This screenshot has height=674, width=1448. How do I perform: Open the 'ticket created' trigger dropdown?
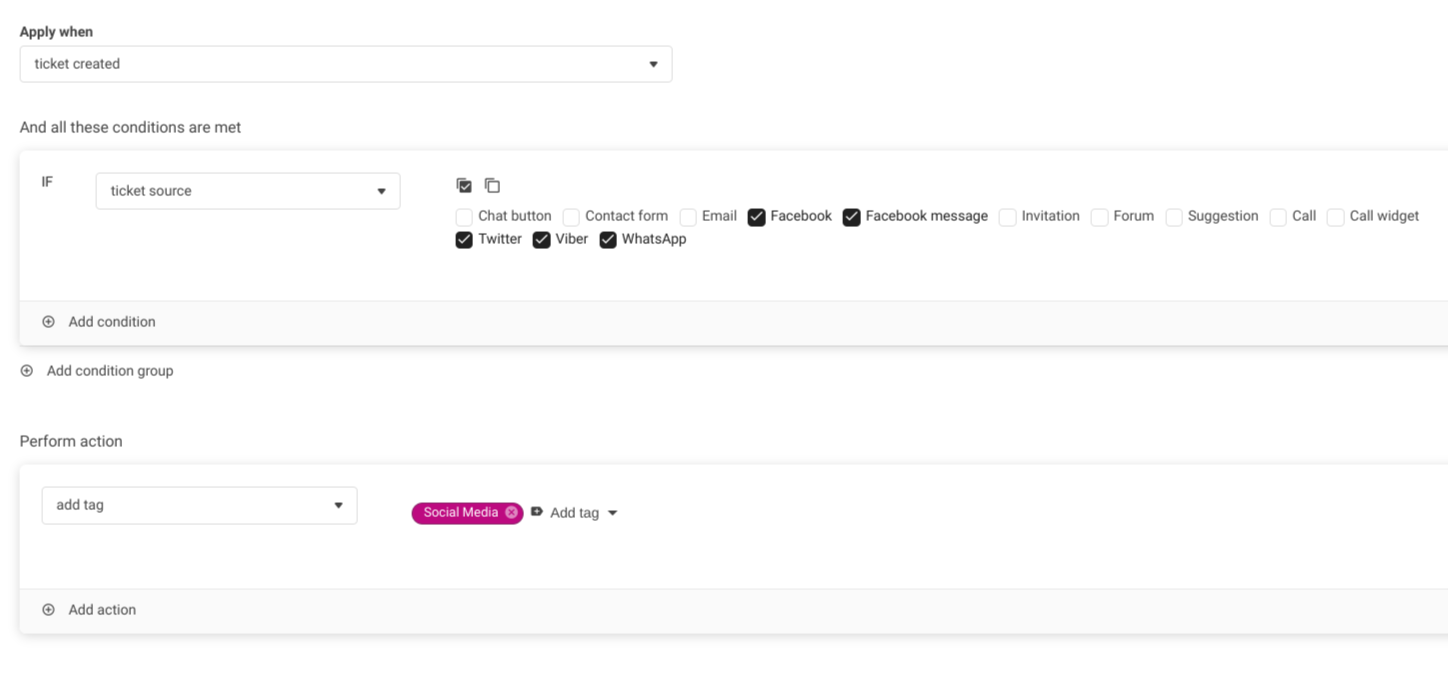tap(345, 64)
